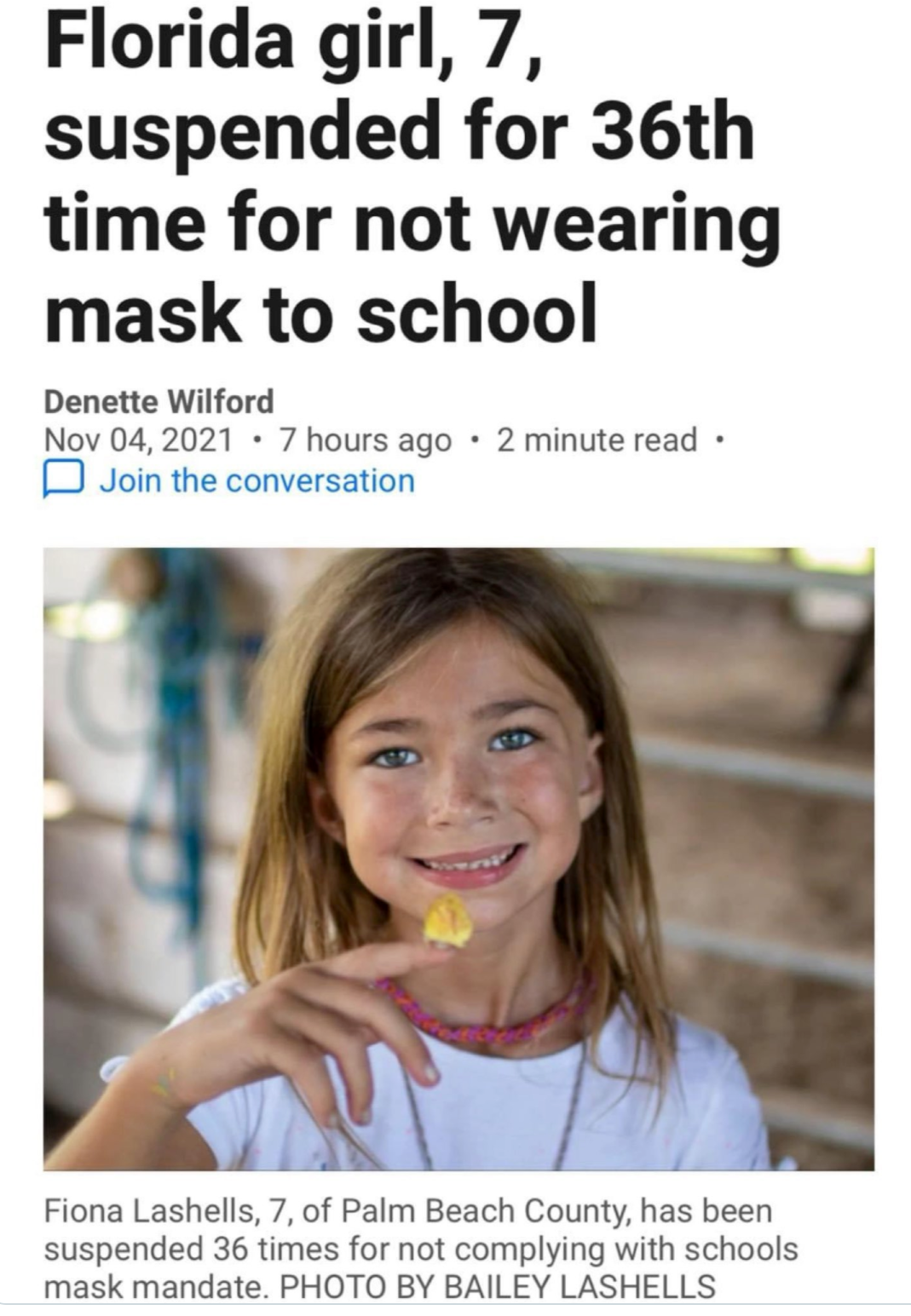The height and width of the screenshot is (1316, 911).
Task: Click the 7 hours ago timestamp
Action: point(366,440)
